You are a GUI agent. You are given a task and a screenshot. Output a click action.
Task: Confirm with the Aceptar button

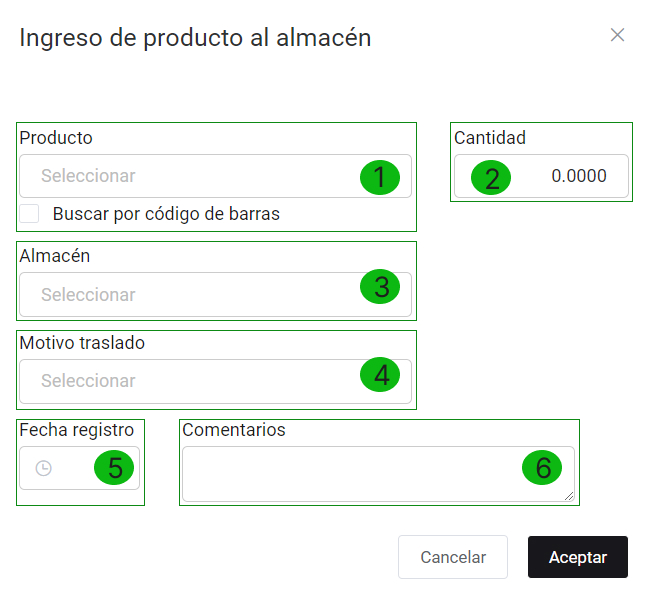click(577, 557)
